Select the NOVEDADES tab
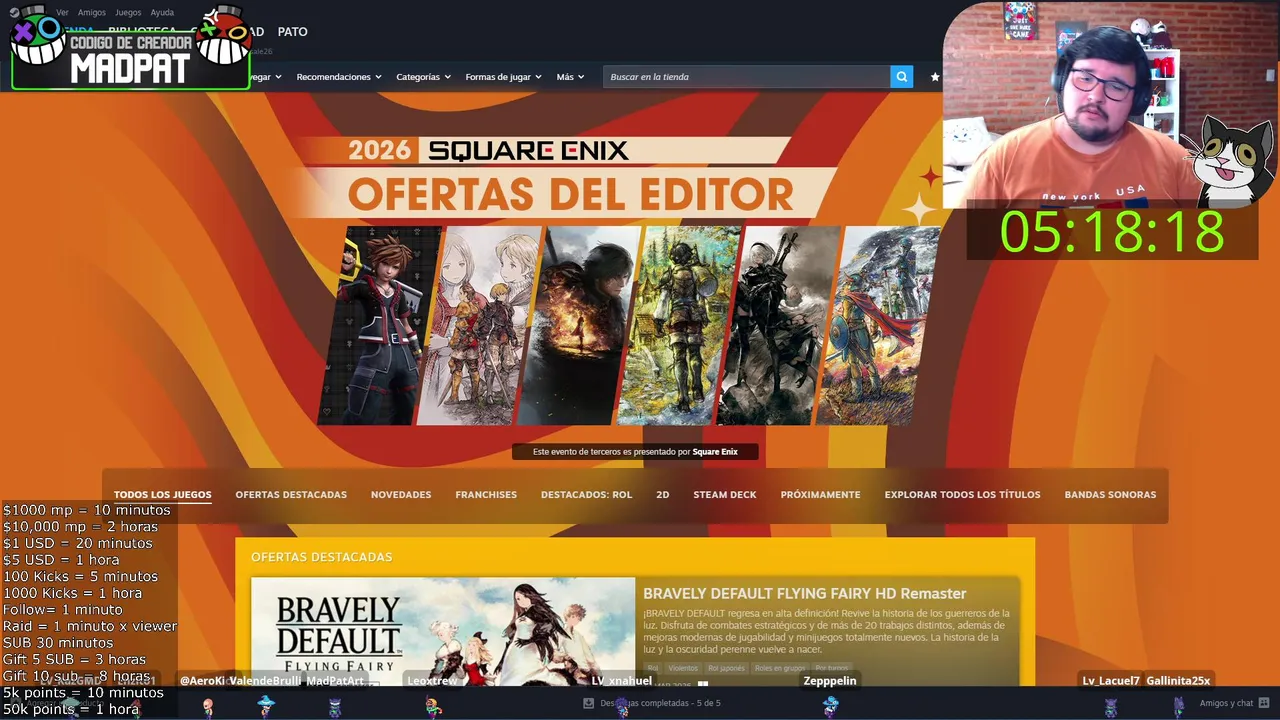The image size is (1280, 720). (401, 495)
